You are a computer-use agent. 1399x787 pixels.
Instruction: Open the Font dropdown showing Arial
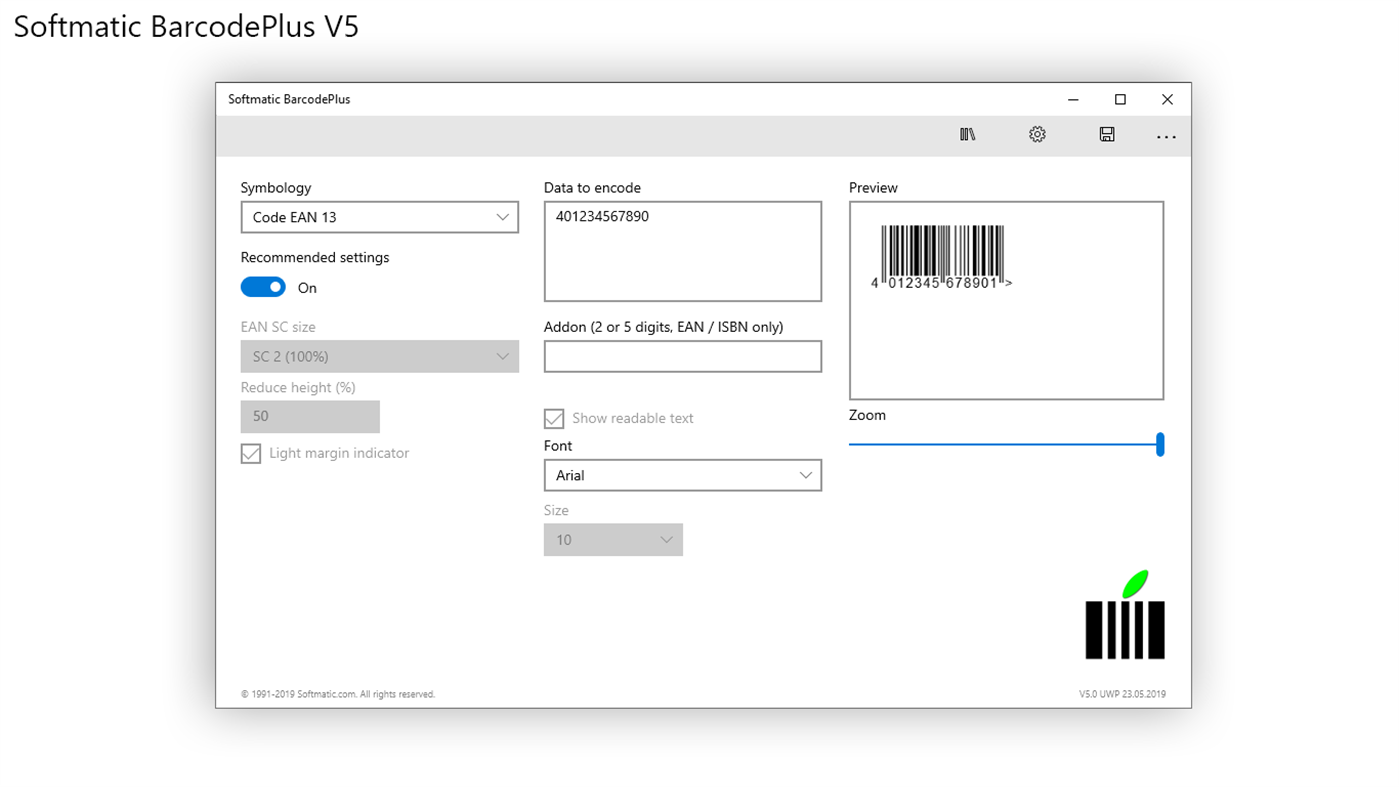[683, 475]
